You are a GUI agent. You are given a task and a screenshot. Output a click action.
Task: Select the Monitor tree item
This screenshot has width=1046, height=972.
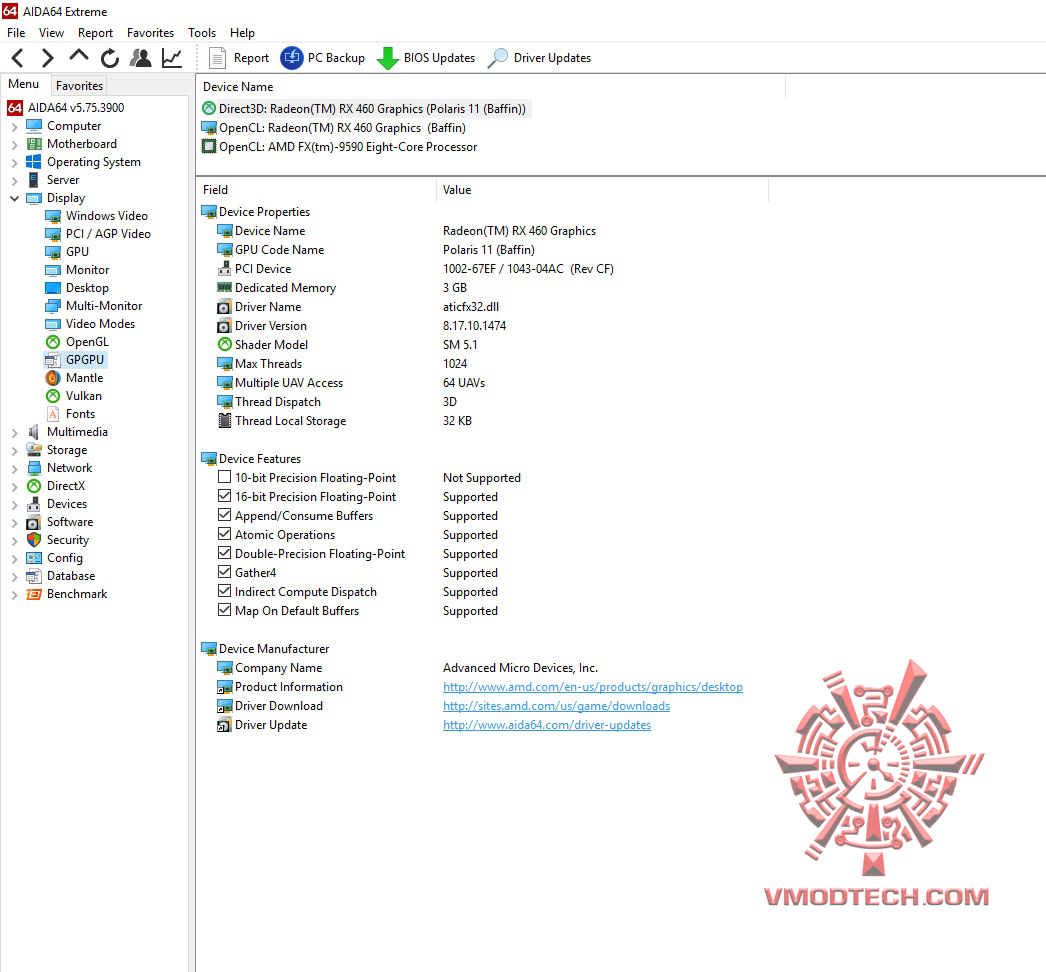click(77, 270)
